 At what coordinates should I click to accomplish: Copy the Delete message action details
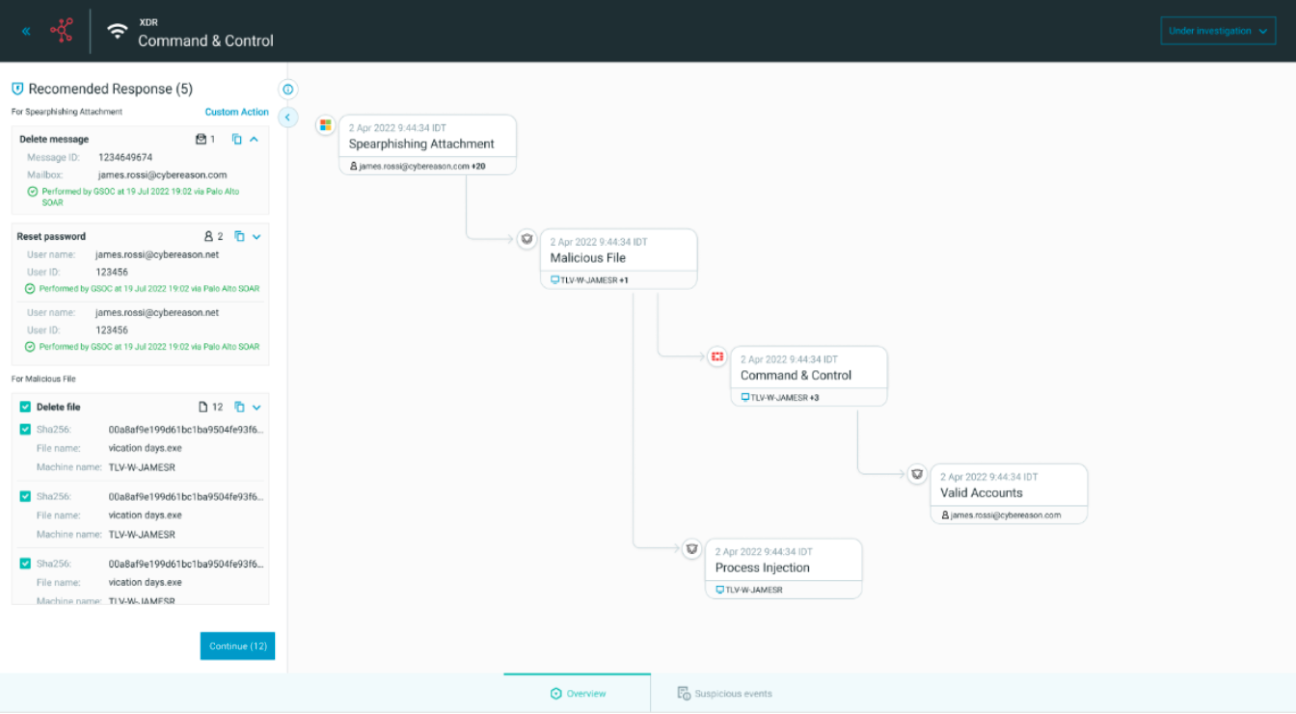236,138
